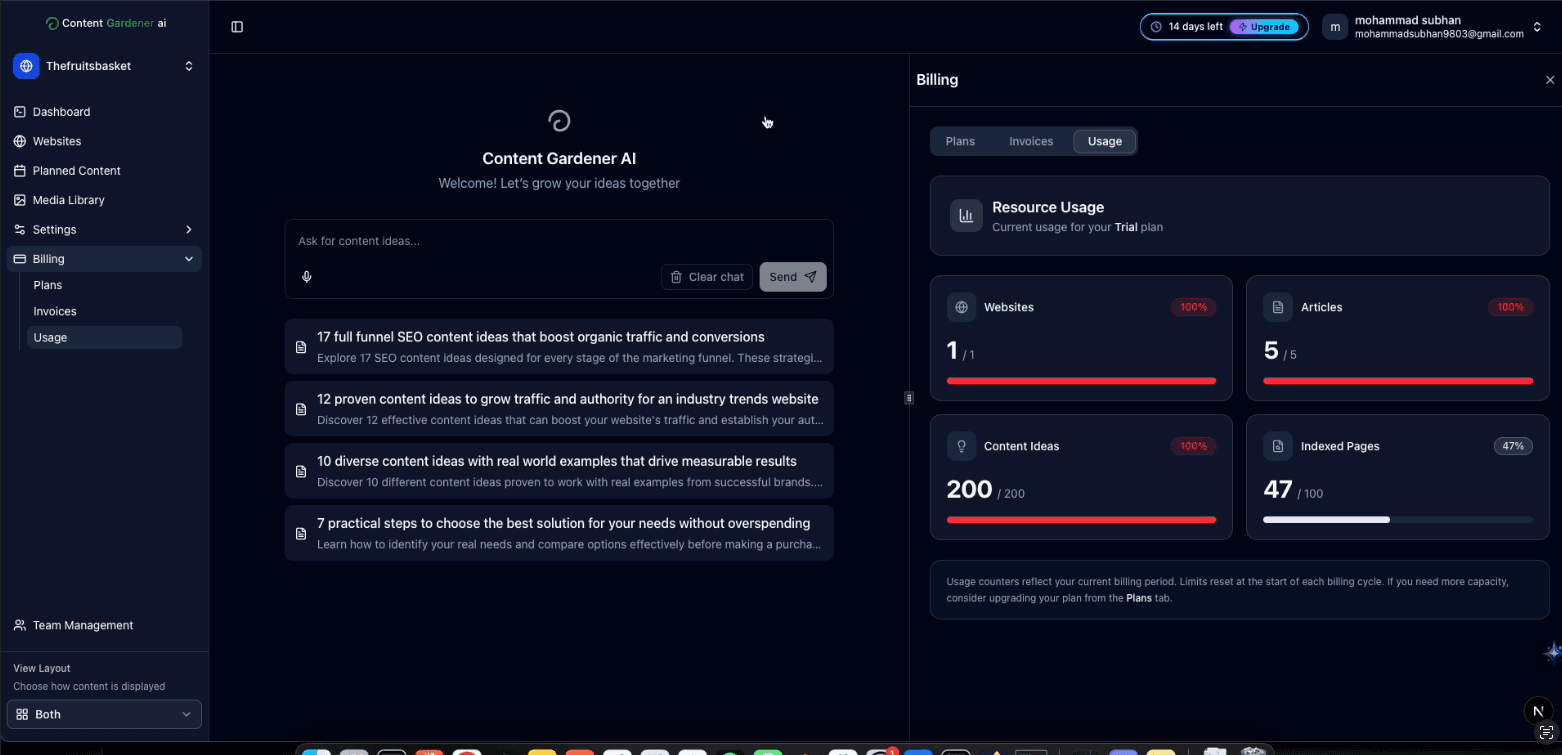Click the page icon on the Indexed Pages card
The height and width of the screenshot is (755, 1562).
coord(1278,446)
